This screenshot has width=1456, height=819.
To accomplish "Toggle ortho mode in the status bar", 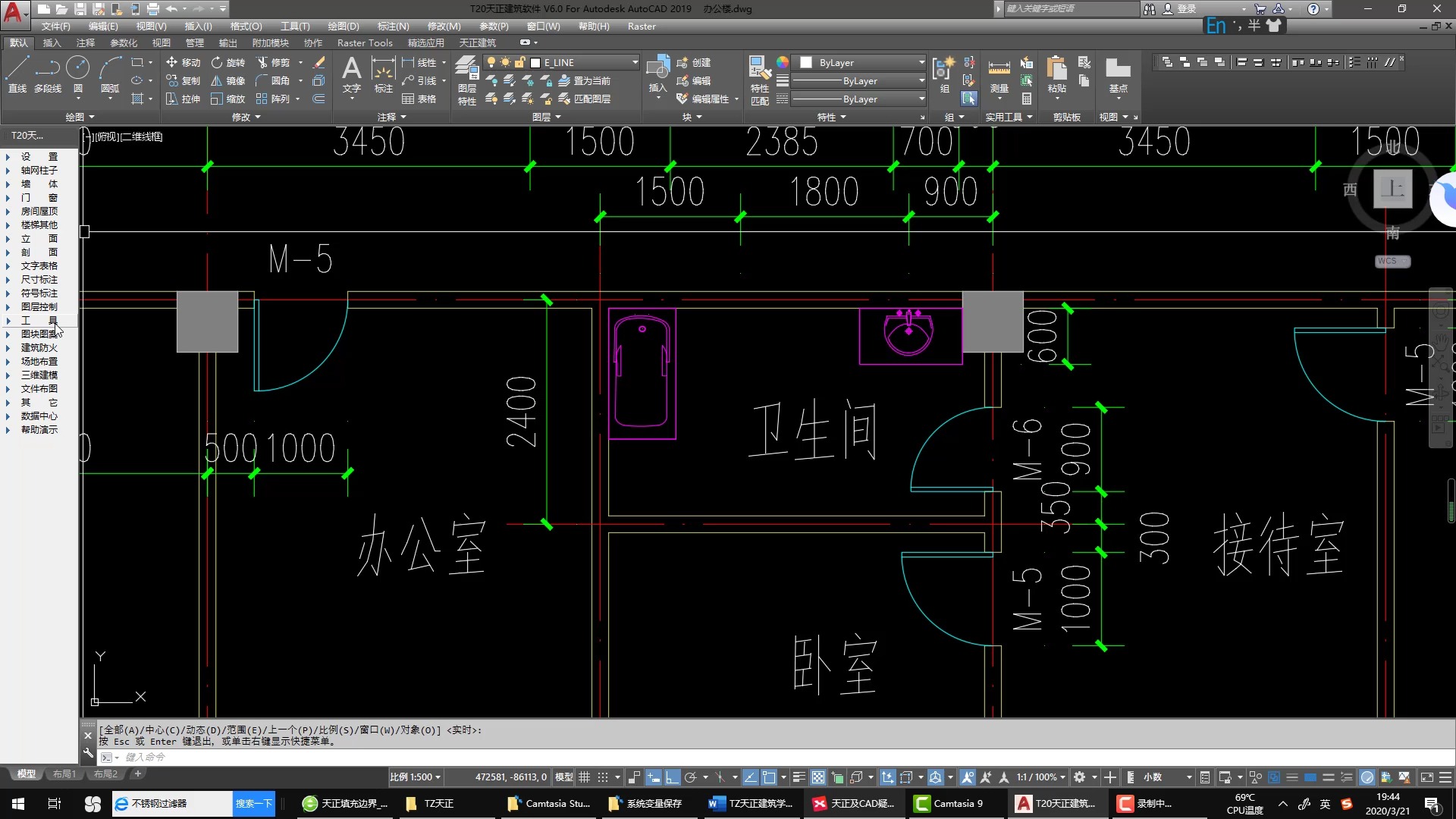I will point(672,777).
